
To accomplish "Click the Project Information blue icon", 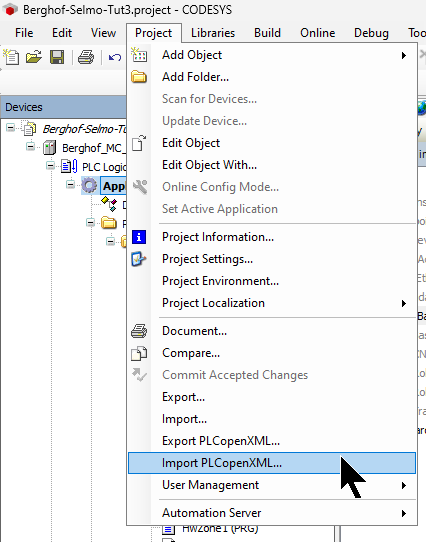I will pyautogui.click(x=139, y=237).
